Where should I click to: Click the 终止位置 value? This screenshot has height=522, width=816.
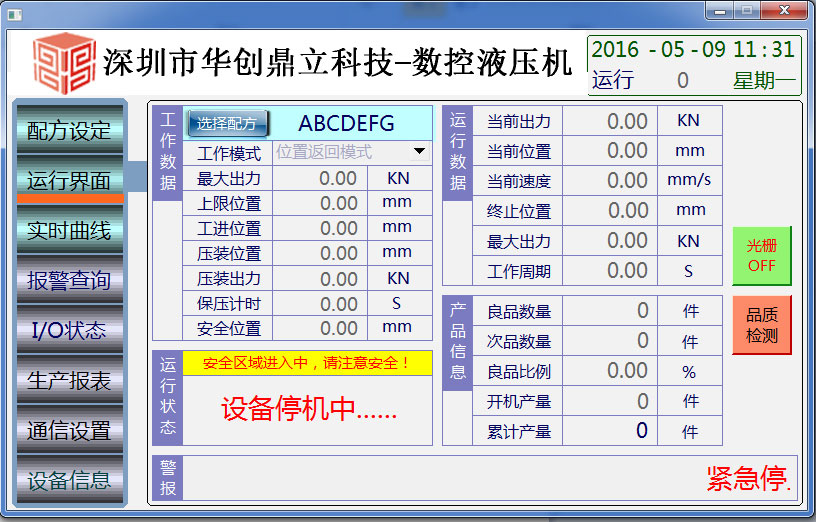tap(610, 211)
